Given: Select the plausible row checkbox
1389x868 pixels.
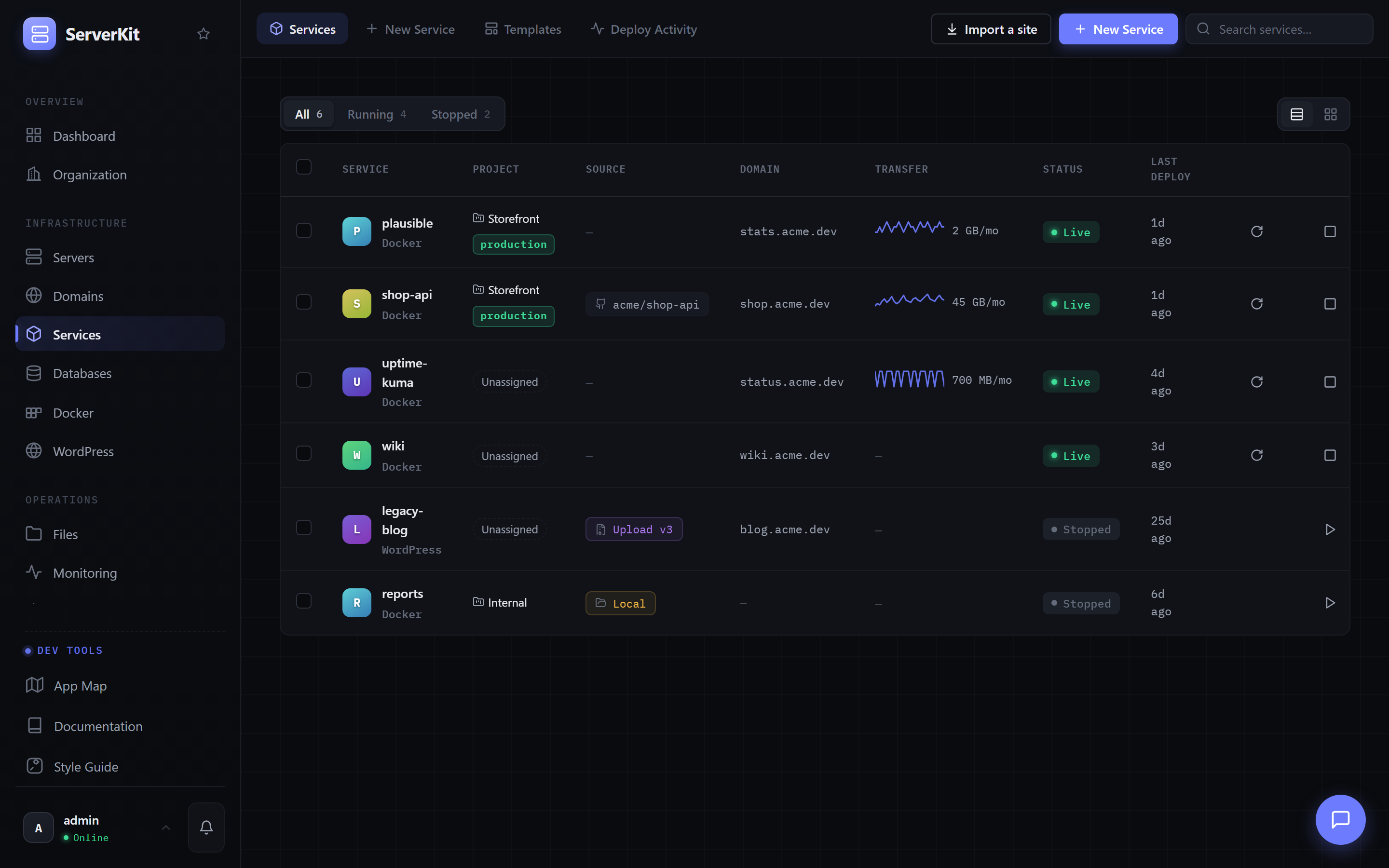Looking at the screenshot, I should pyautogui.click(x=304, y=231).
